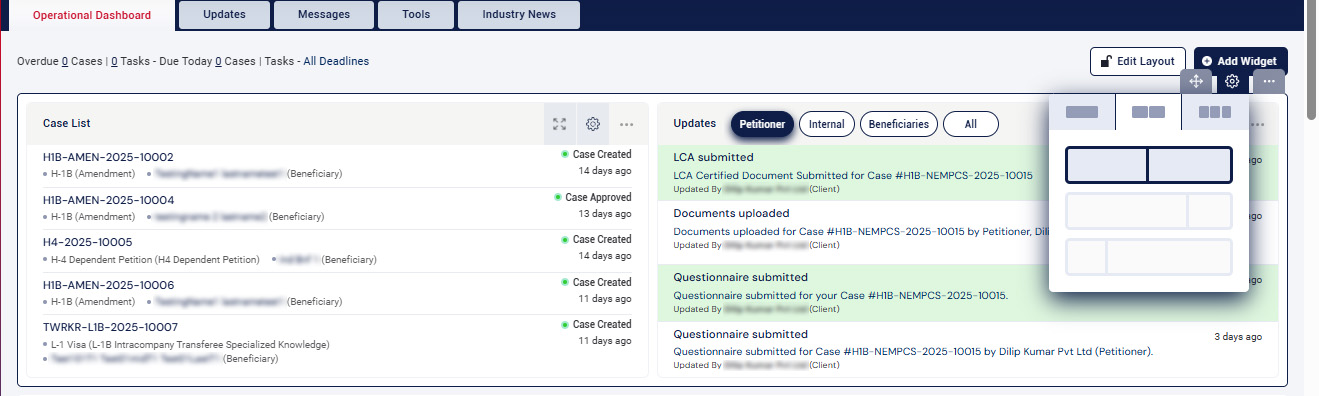Filter updates by Beneficiaries

(899, 125)
